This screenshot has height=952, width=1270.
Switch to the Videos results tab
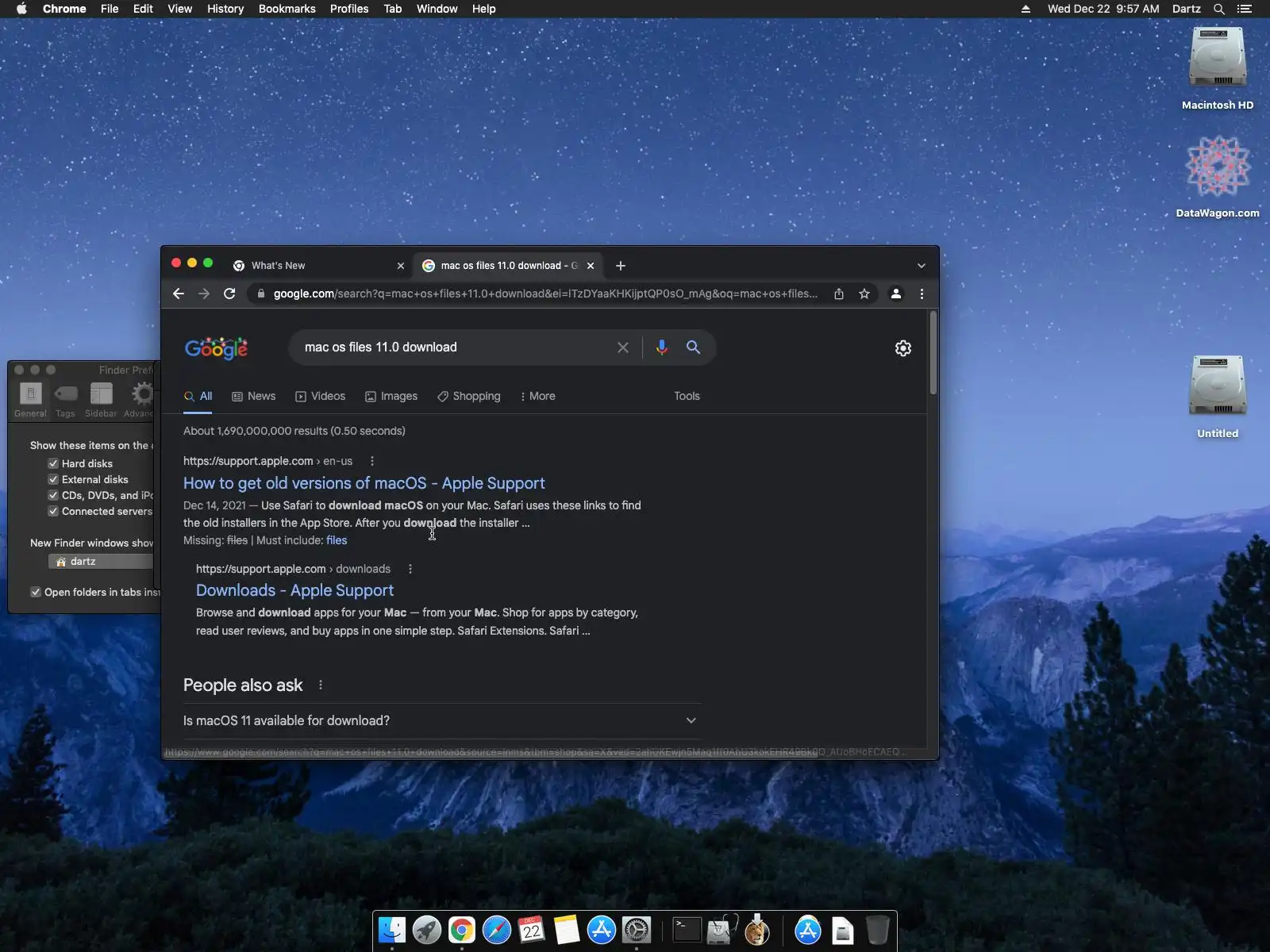[321, 396]
